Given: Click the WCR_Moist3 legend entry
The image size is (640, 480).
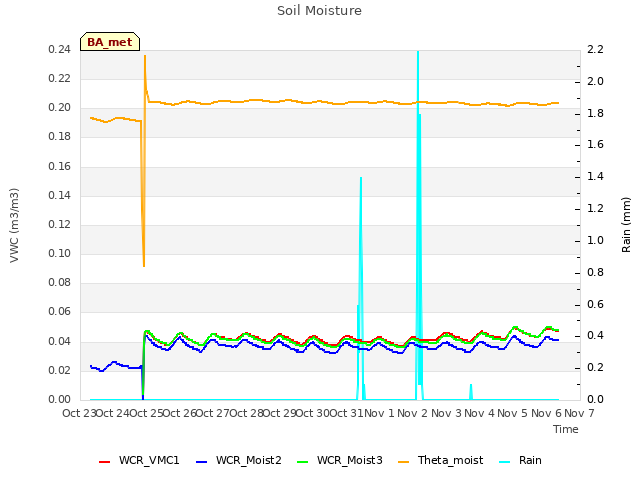Looking at the screenshot, I should (x=339, y=461).
